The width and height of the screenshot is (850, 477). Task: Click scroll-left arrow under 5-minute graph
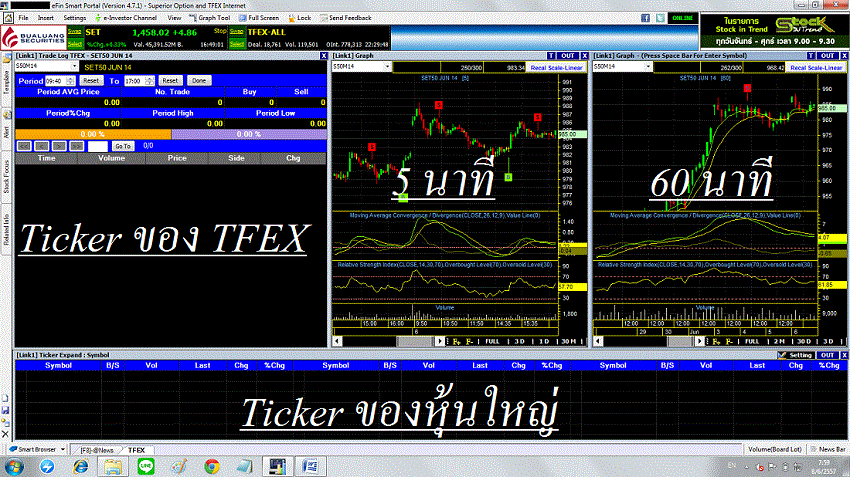coord(337,341)
